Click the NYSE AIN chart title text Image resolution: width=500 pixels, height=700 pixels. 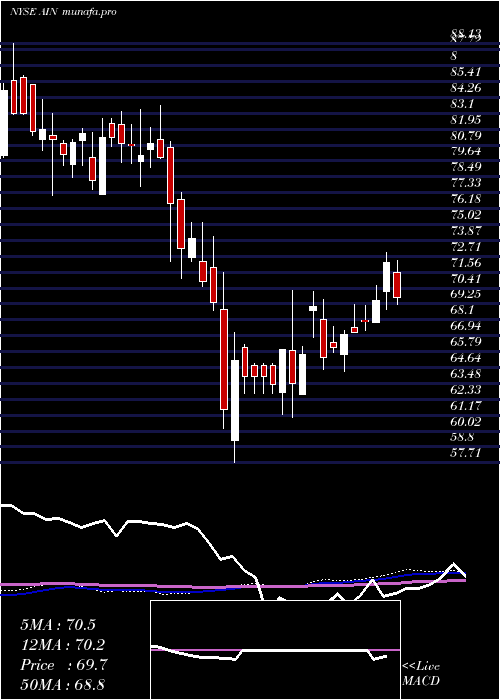tap(63, 12)
